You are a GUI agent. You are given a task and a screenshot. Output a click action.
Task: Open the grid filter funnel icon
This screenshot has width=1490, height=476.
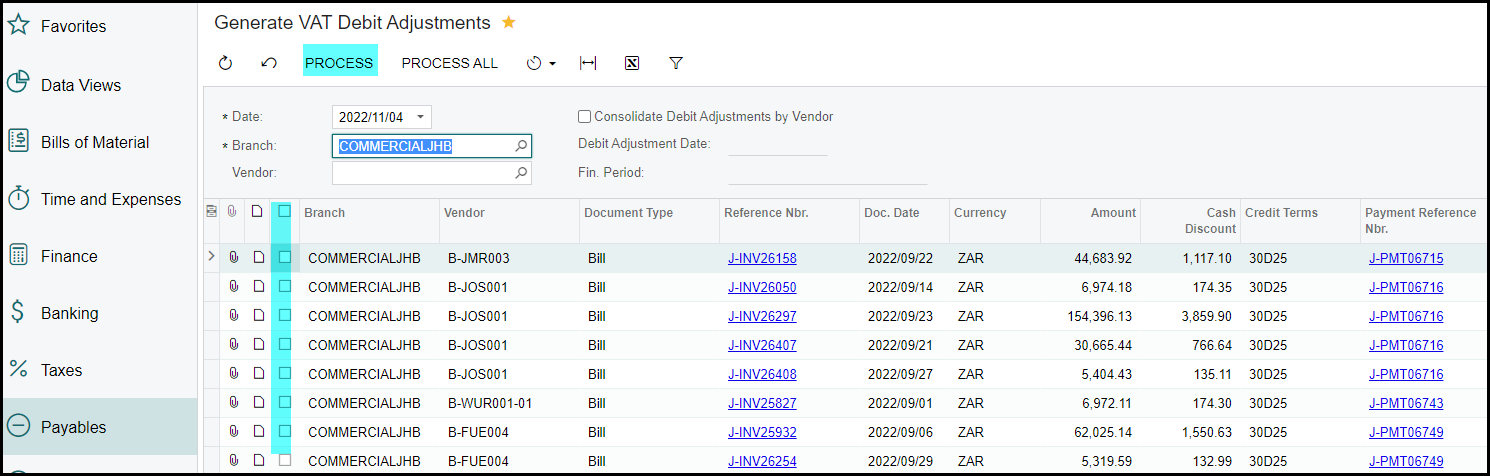point(676,63)
